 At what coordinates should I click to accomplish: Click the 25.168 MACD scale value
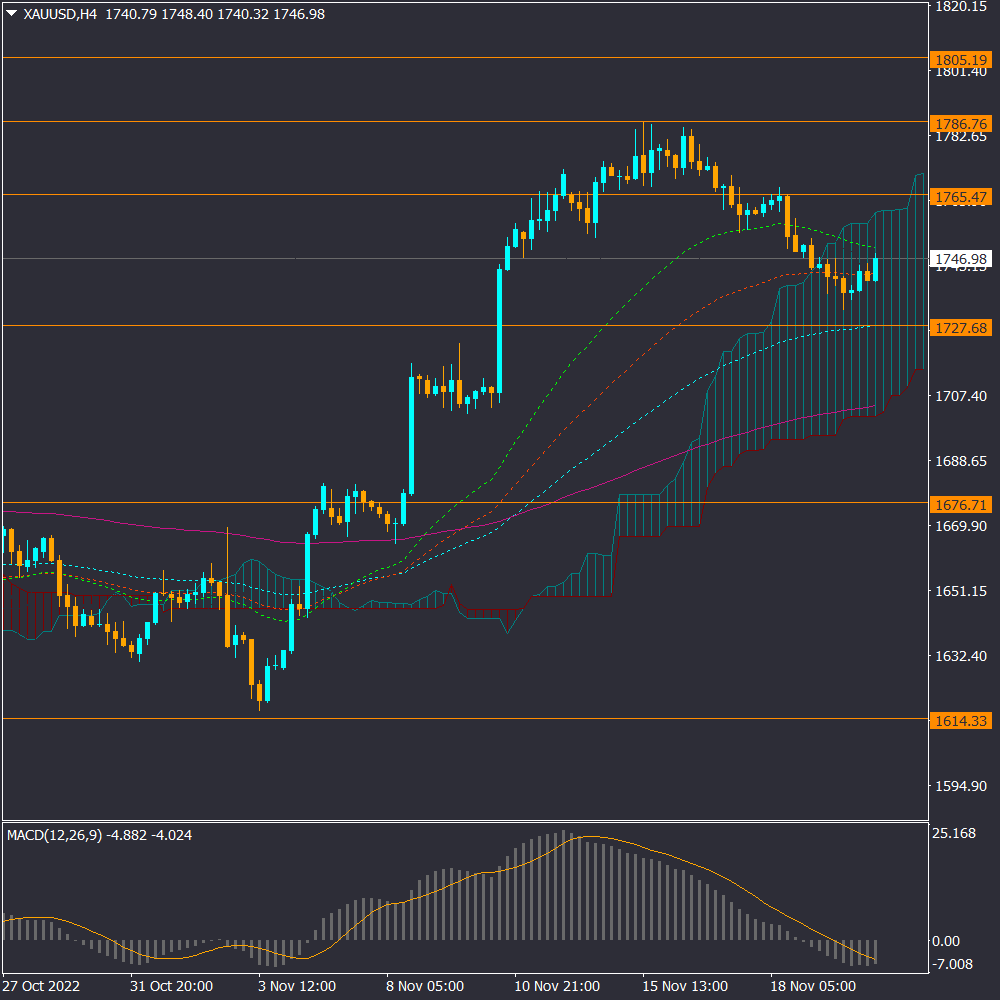(953, 834)
